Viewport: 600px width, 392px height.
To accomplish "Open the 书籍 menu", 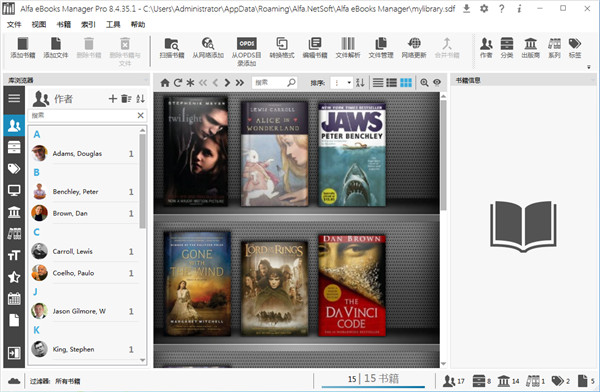I will tap(64, 24).
